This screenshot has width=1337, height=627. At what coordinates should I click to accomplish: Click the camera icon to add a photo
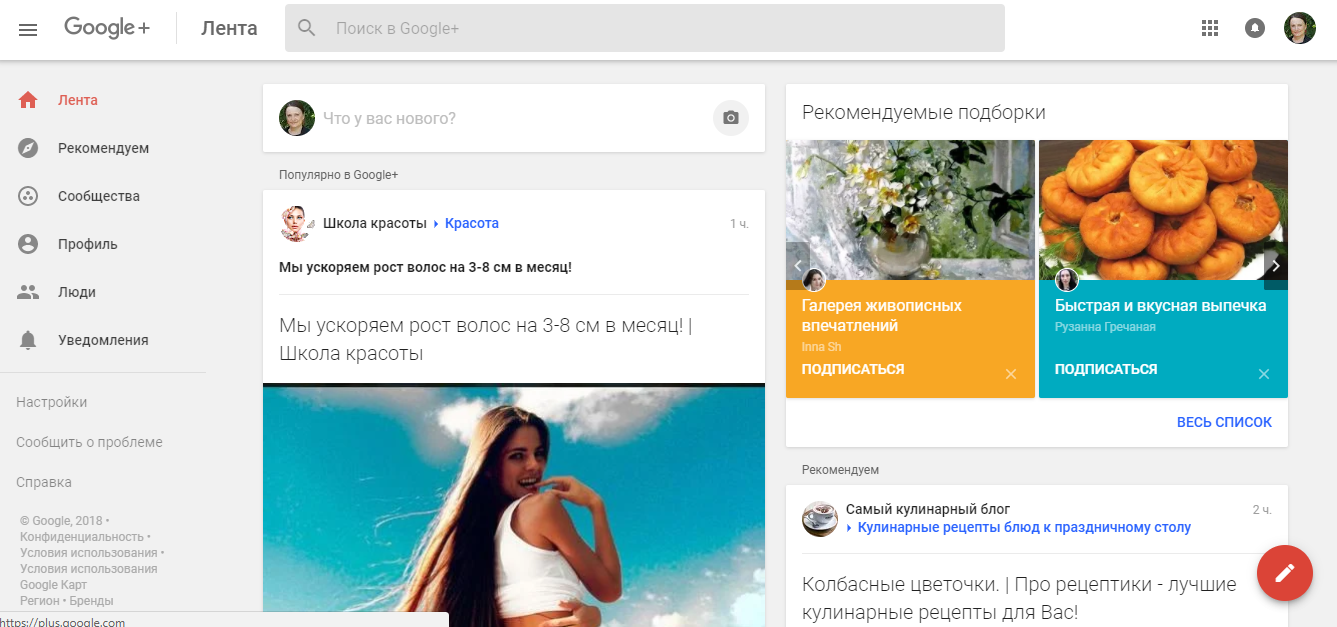(x=730, y=117)
